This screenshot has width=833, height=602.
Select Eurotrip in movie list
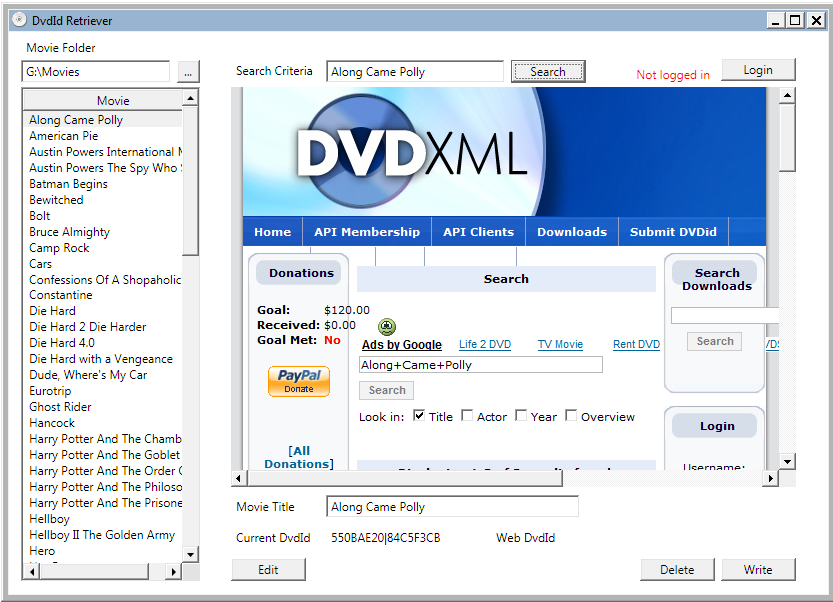point(103,391)
